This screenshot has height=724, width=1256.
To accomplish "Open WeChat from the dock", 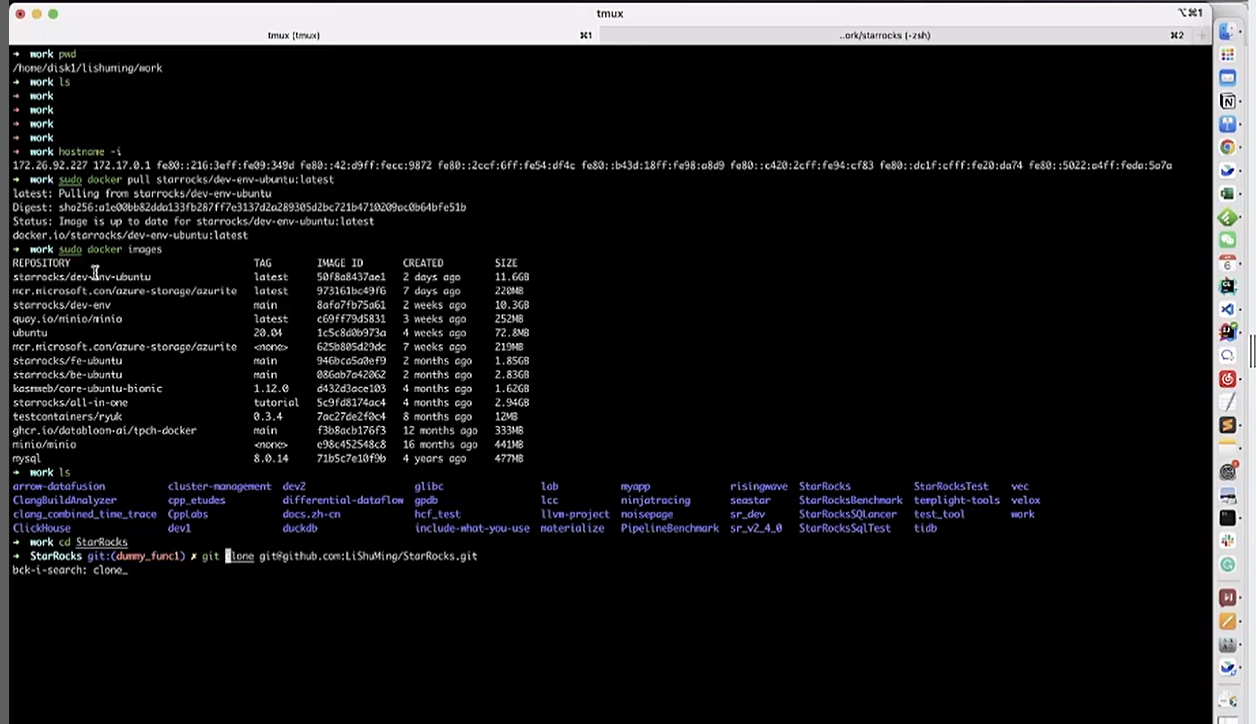I will click(x=1227, y=240).
